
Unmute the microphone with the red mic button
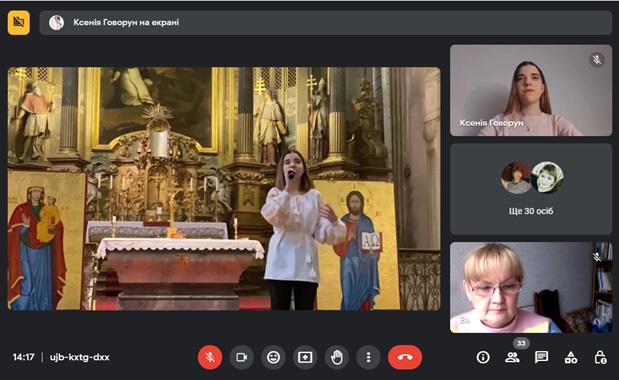coord(210,358)
